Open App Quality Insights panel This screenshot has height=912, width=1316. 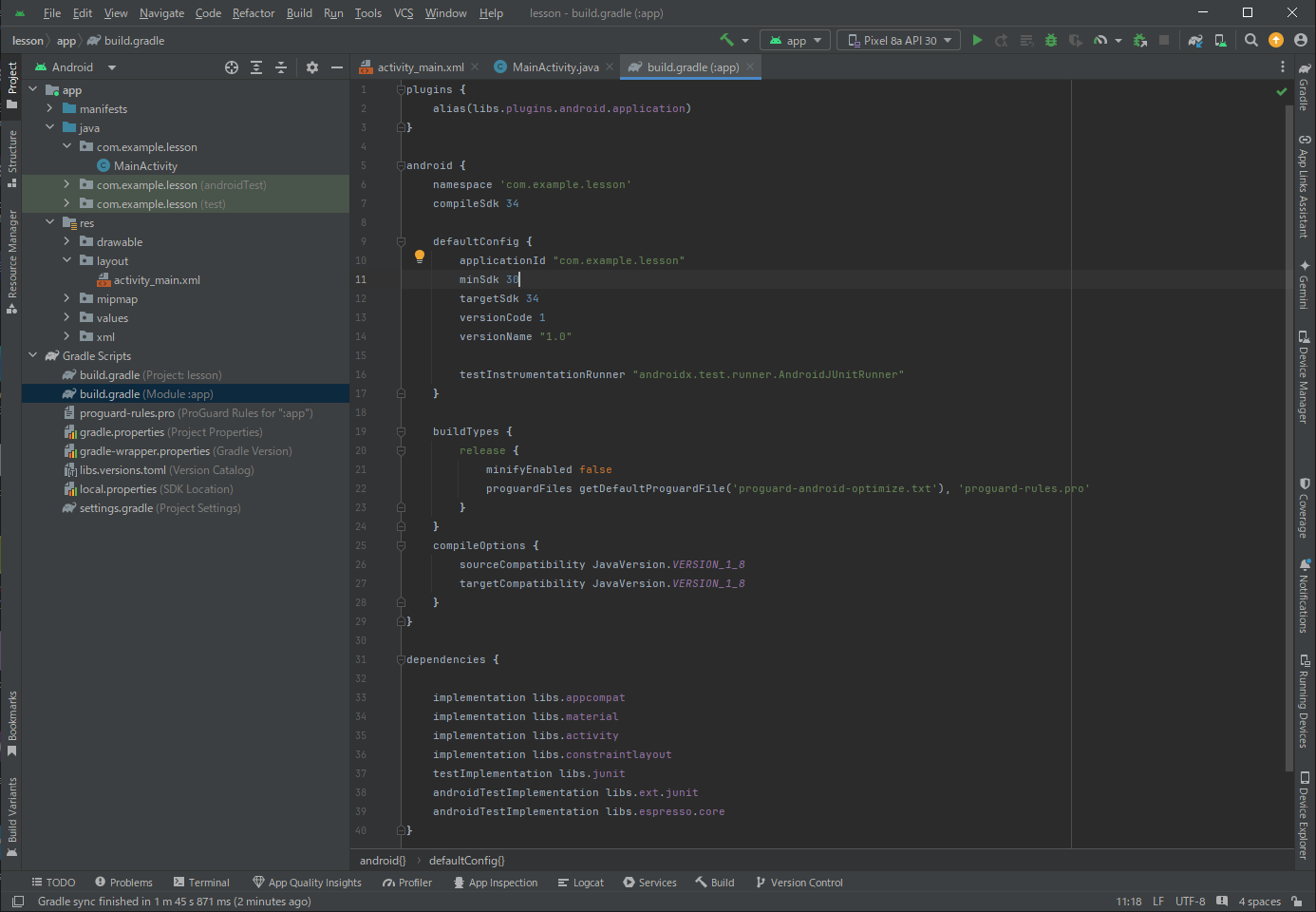[x=307, y=883]
